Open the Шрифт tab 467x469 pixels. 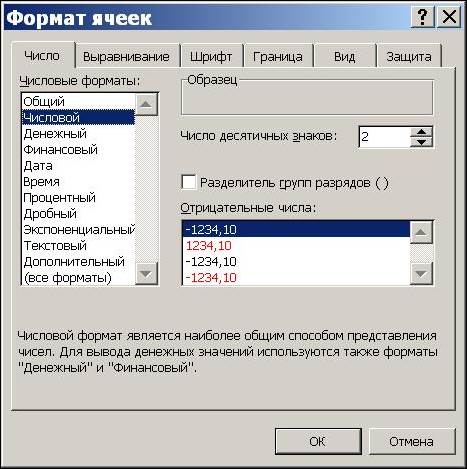pos(211,56)
